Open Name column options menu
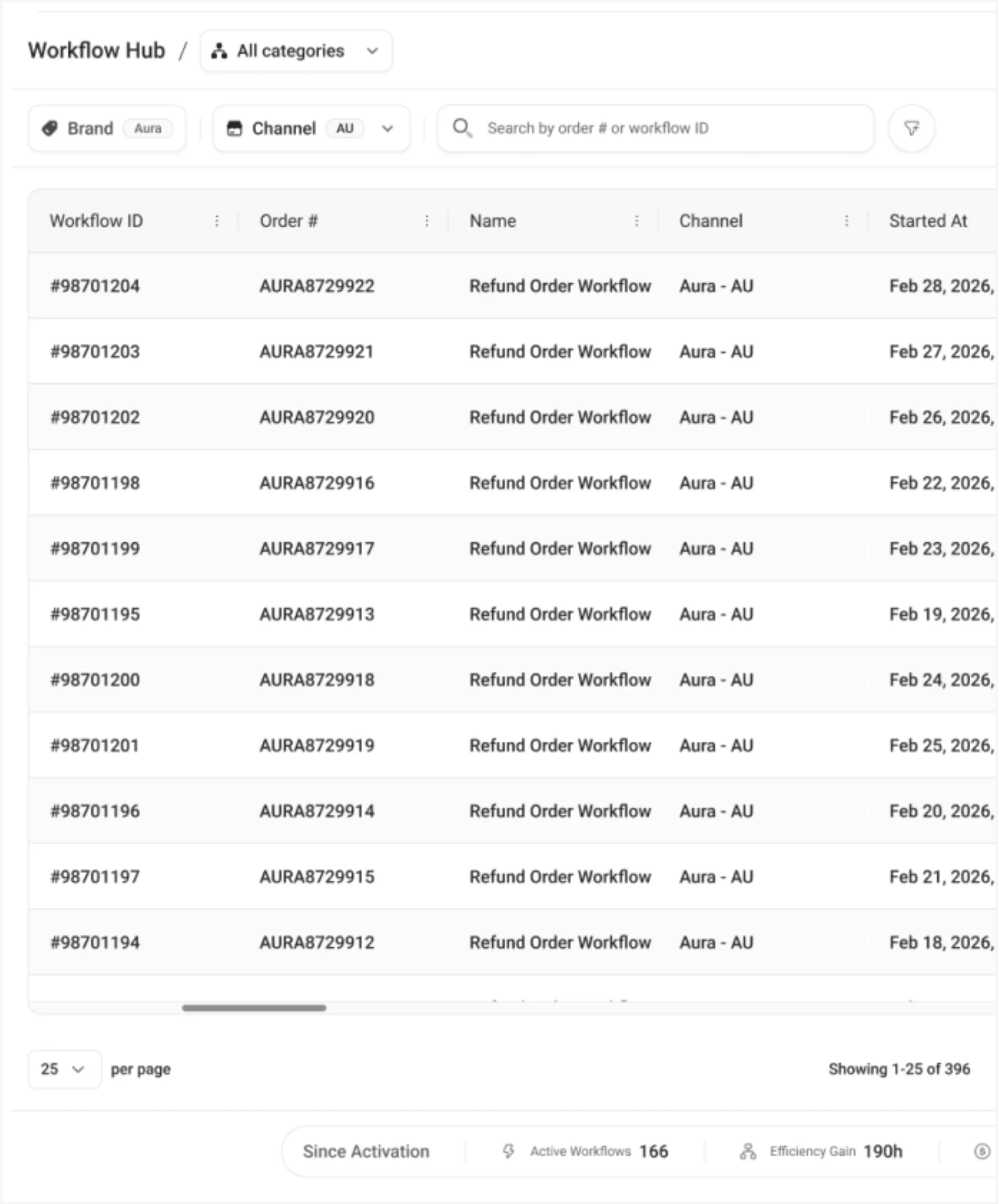The image size is (998, 1204). [637, 221]
